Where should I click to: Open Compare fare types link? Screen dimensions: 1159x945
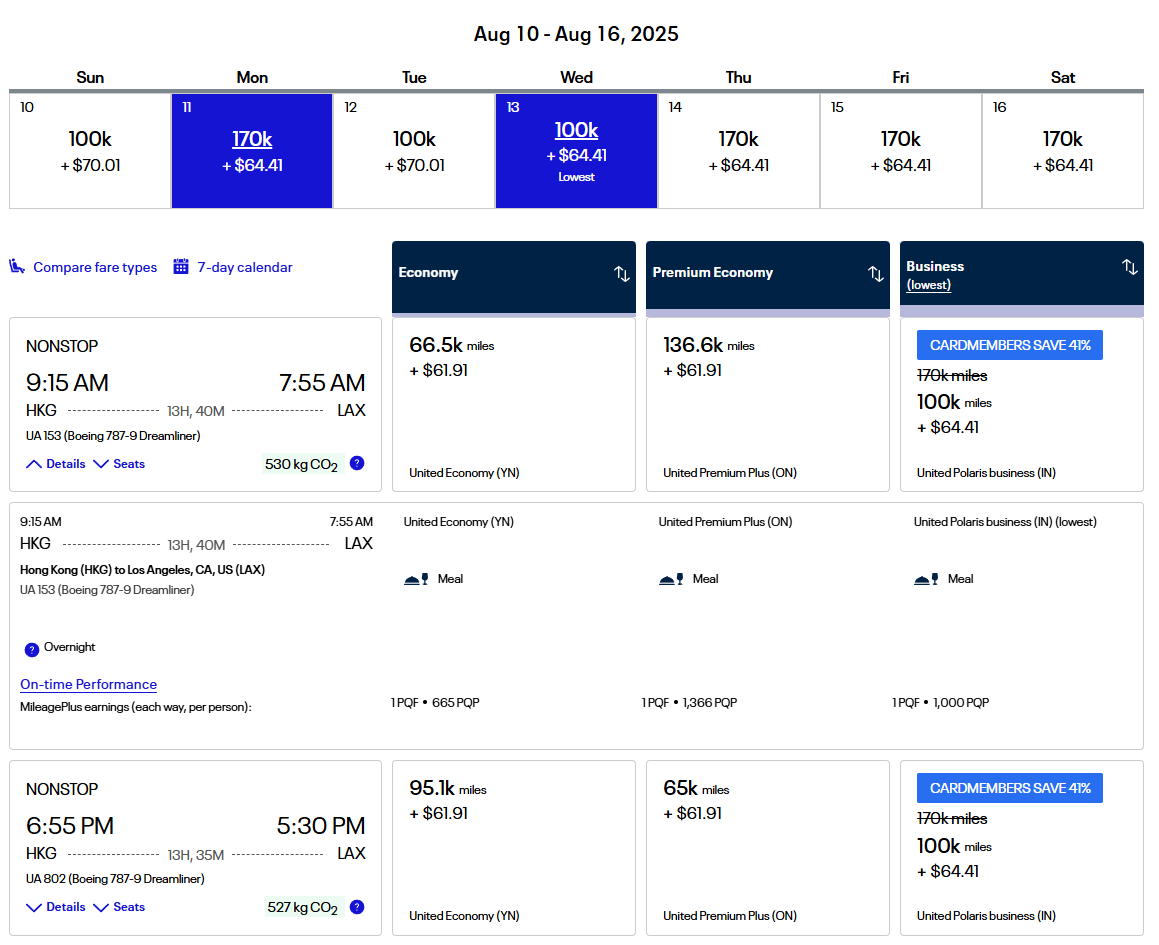click(x=95, y=267)
